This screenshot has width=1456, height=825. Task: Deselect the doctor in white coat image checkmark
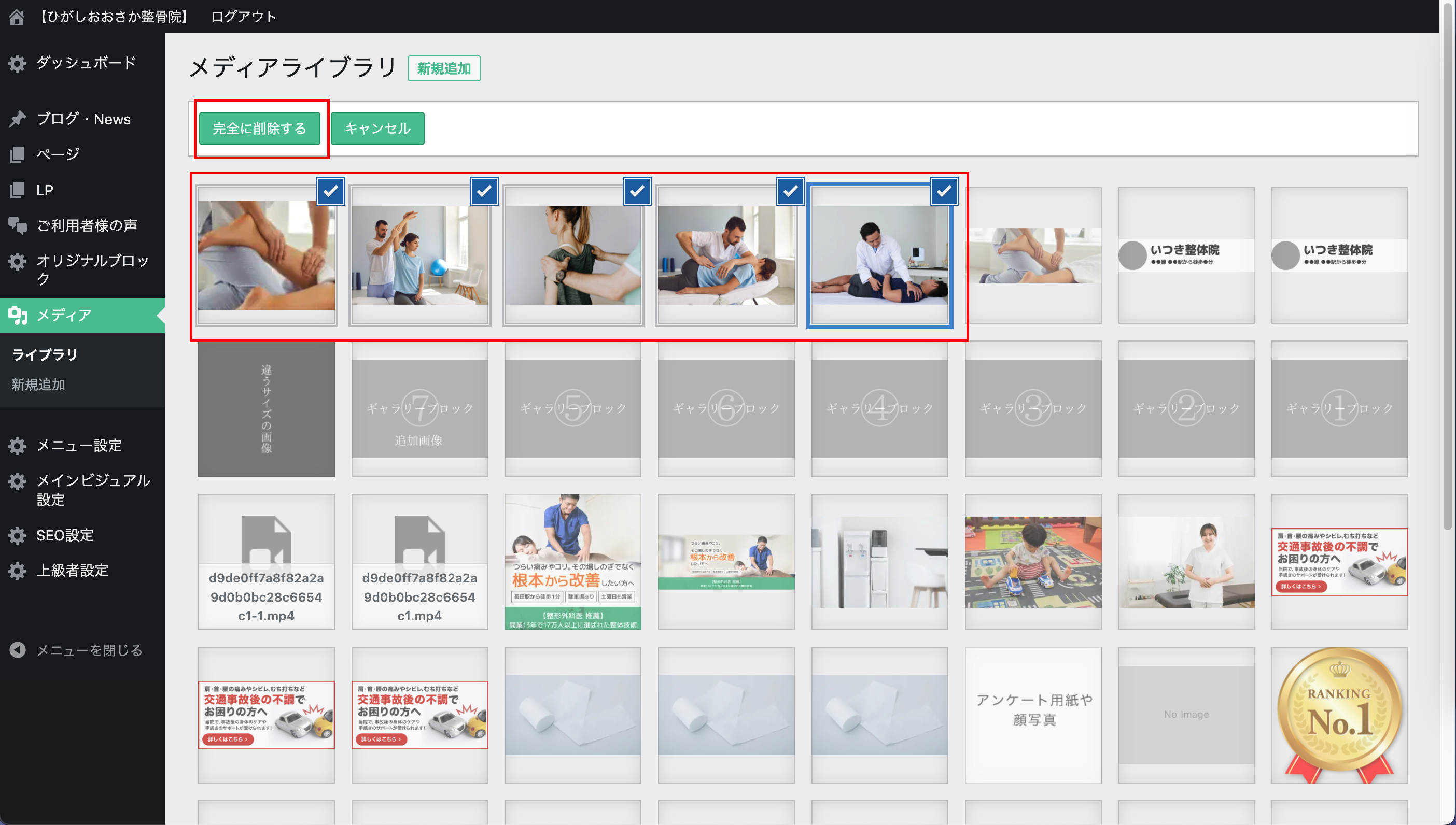[x=944, y=192]
